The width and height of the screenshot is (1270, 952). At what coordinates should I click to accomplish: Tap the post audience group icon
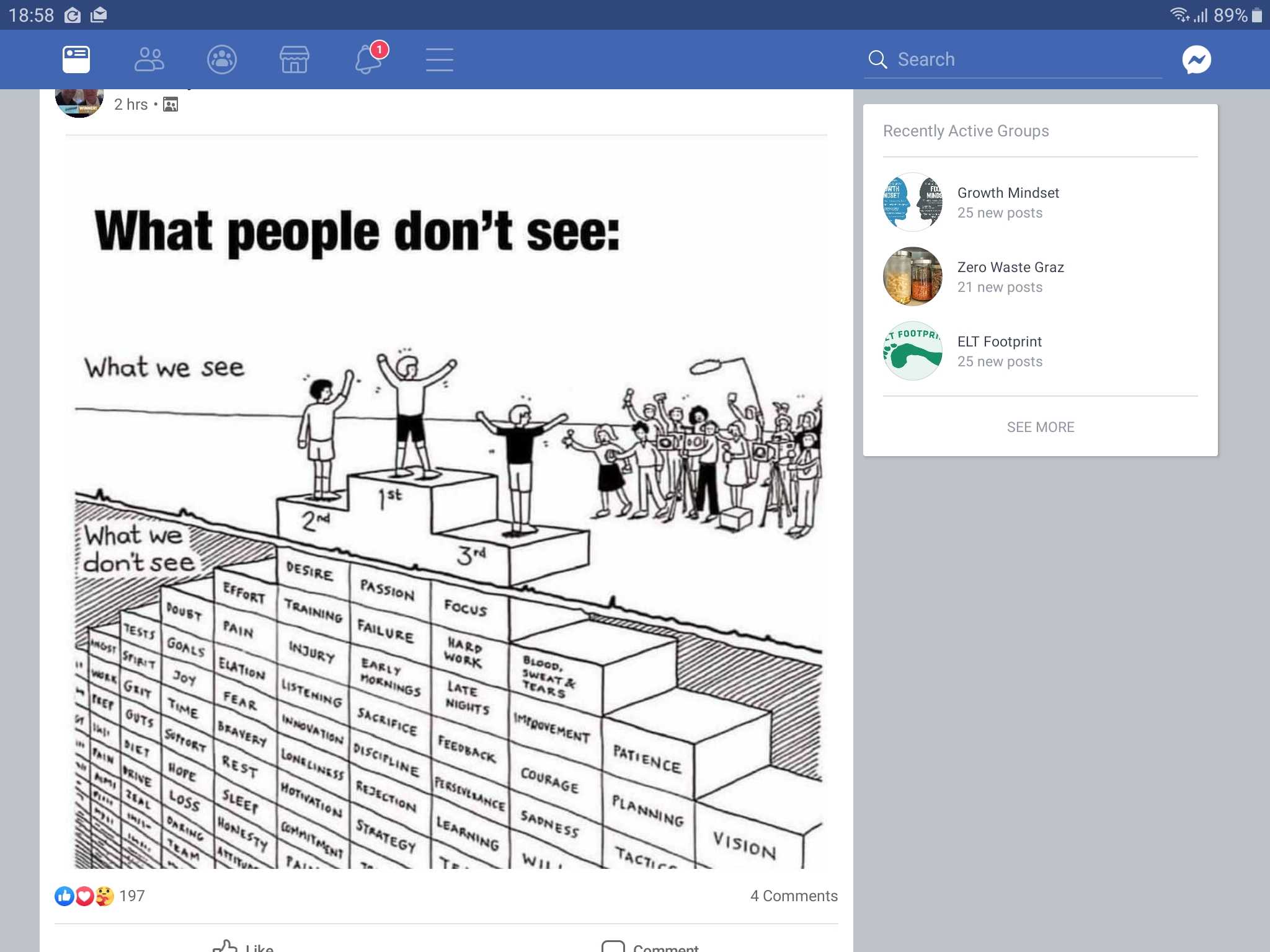coord(171,105)
